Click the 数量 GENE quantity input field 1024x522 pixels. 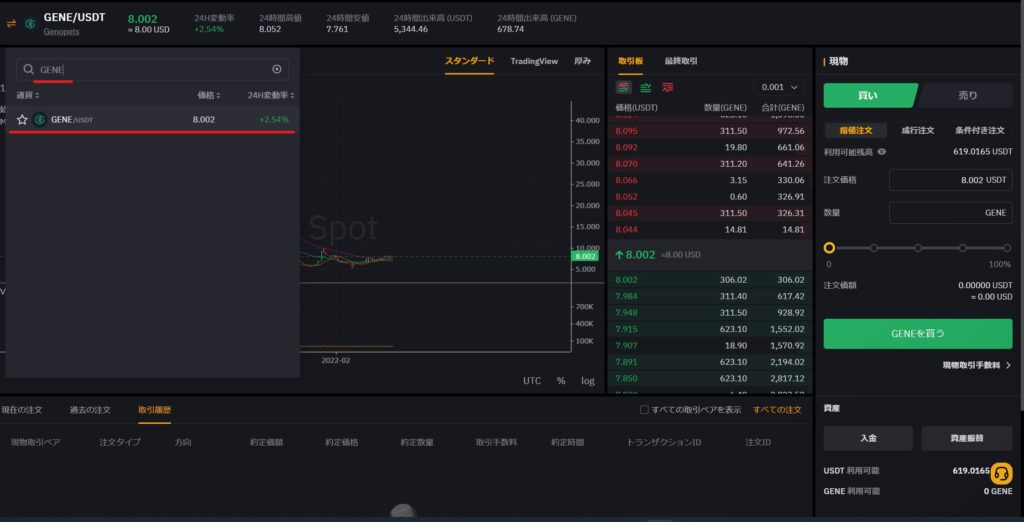tap(951, 212)
